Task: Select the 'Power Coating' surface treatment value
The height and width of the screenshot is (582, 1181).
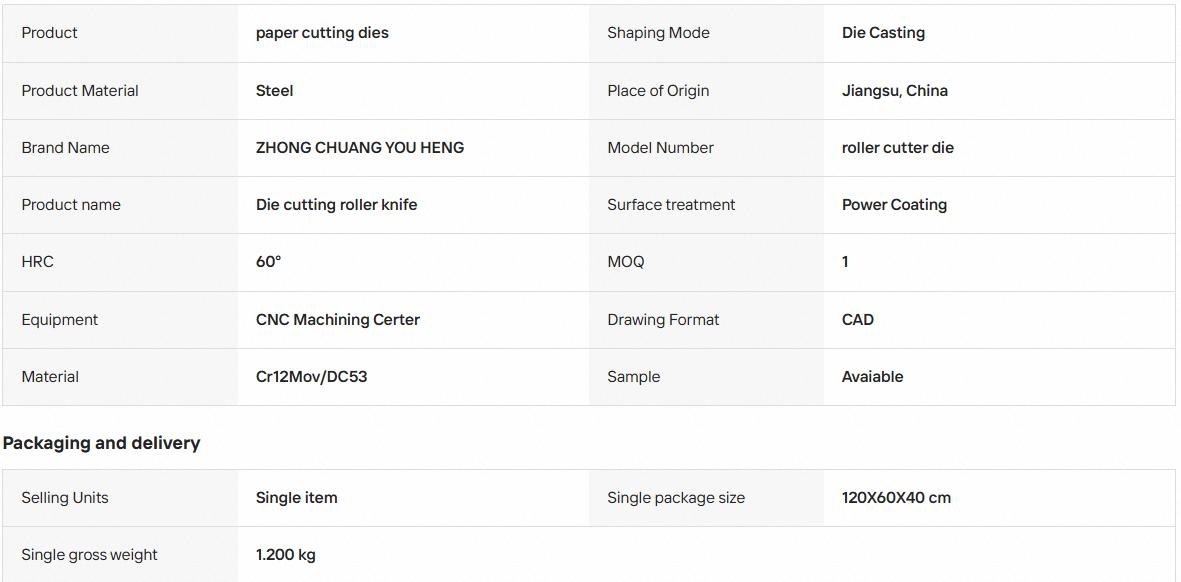Action: pyautogui.click(x=895, y=205)
